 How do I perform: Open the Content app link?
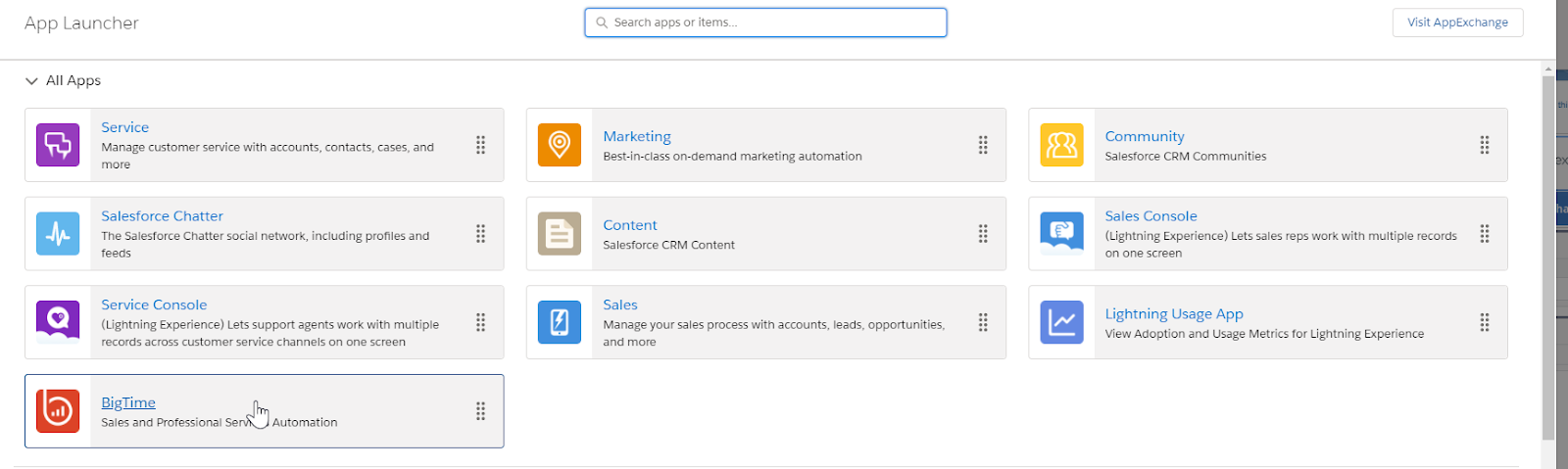[630, 225]
